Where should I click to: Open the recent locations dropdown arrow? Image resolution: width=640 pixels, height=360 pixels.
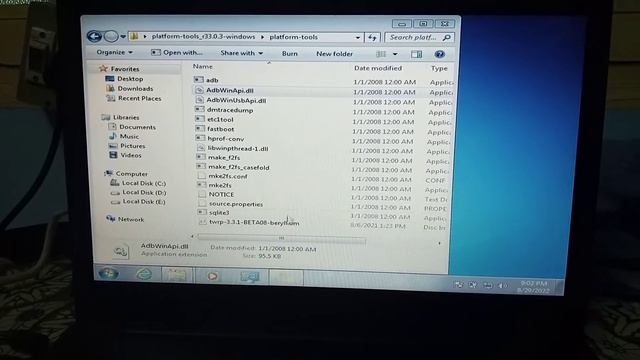coord(123,37)
